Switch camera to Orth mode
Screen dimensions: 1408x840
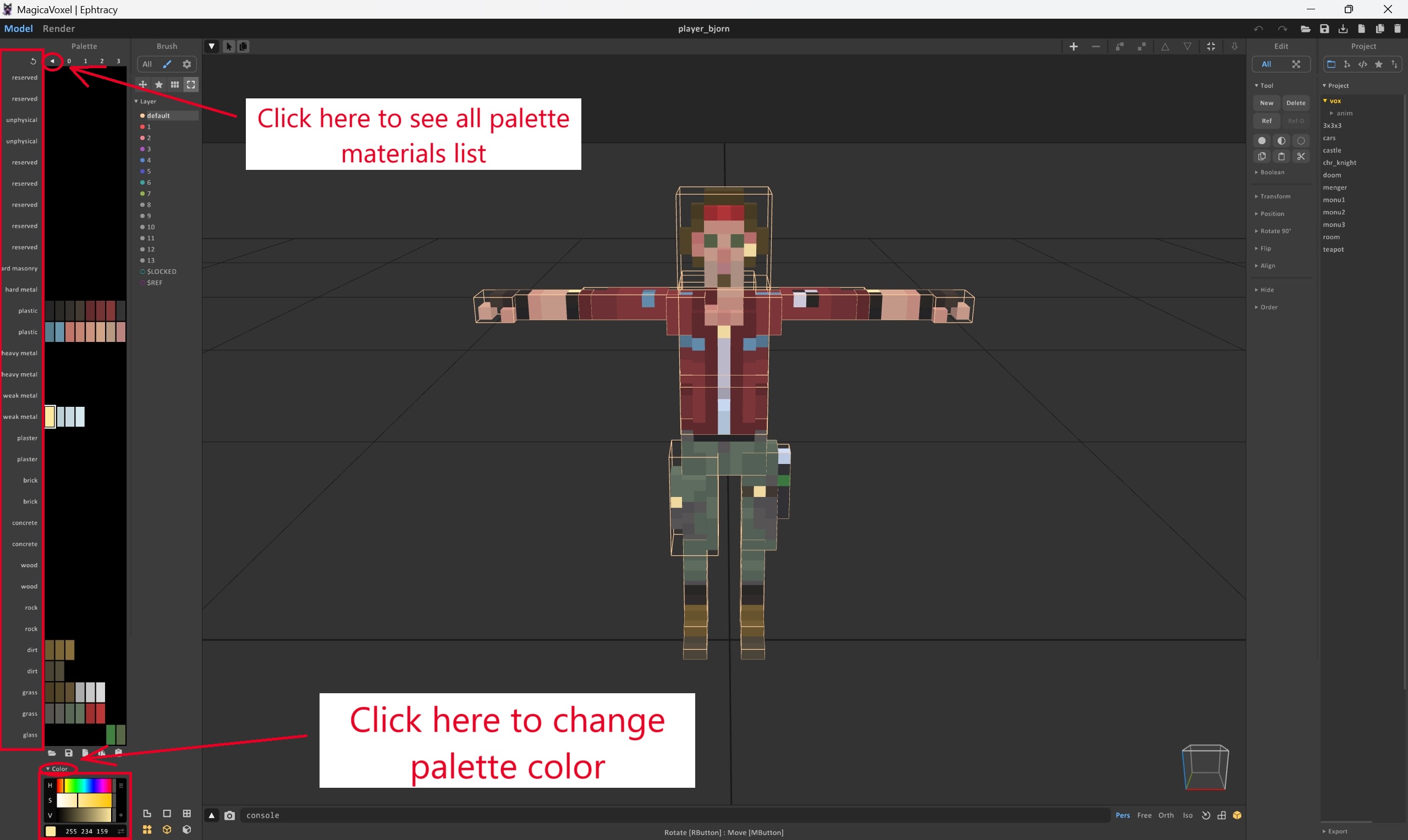(1165, 816)
